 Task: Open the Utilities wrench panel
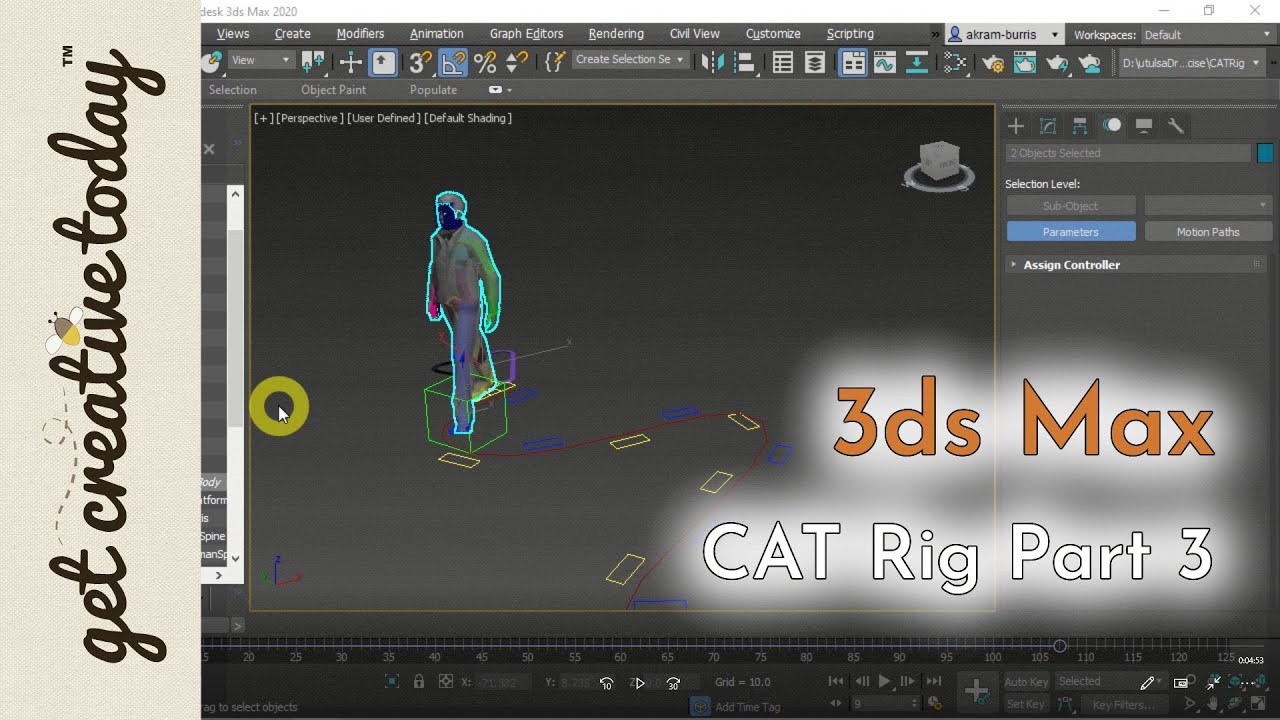click(1176, 126)
